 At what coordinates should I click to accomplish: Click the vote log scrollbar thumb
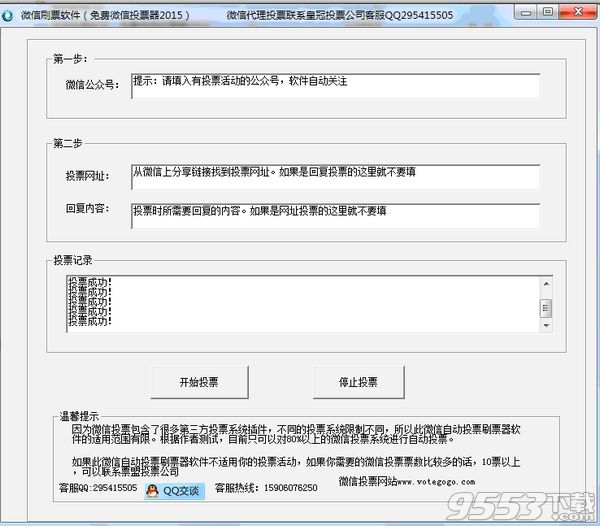pos(546,308)
